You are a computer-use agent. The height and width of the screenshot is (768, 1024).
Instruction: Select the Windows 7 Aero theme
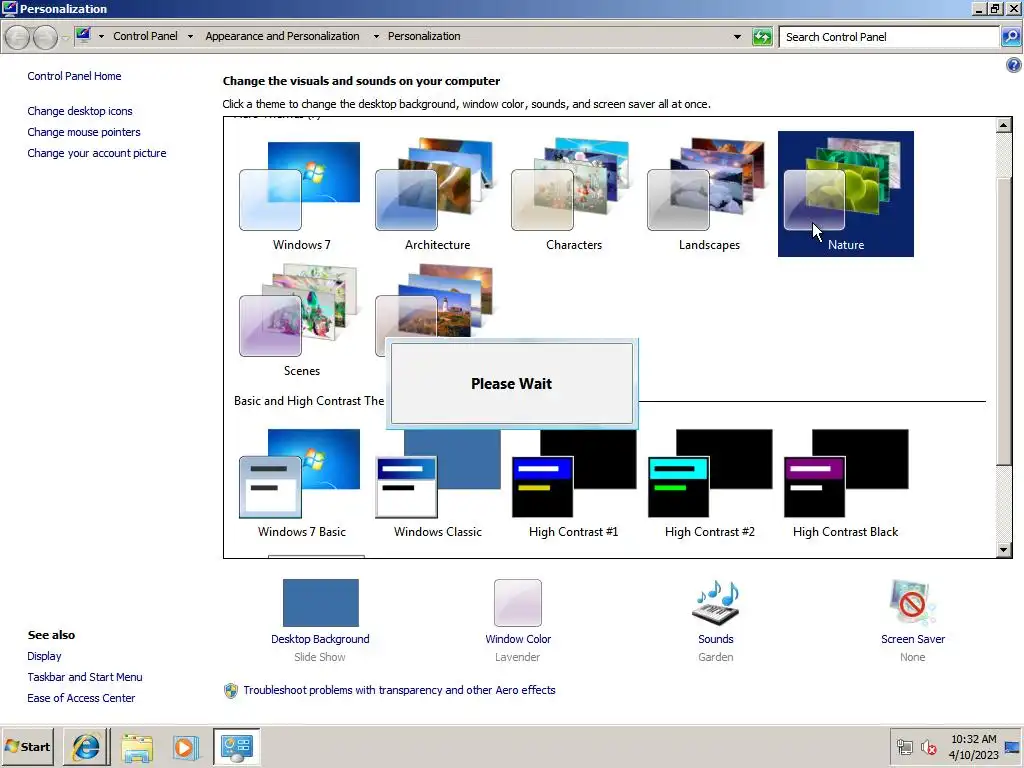301,194
